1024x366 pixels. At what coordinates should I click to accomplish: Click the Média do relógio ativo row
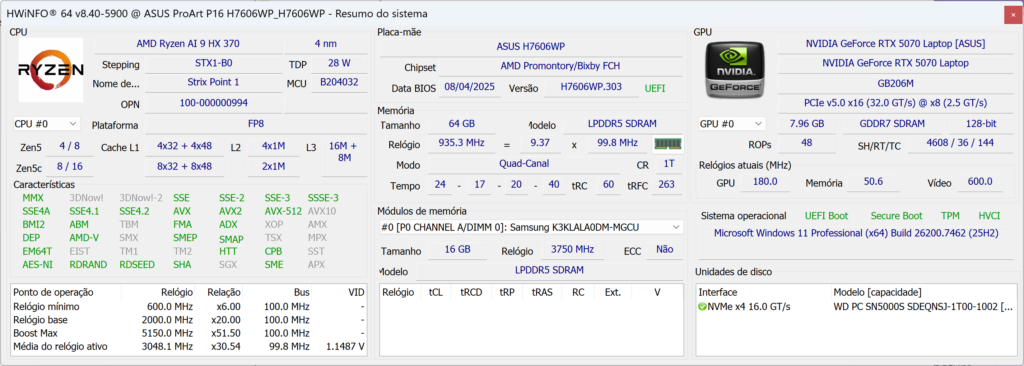click(x=189, y=346)
